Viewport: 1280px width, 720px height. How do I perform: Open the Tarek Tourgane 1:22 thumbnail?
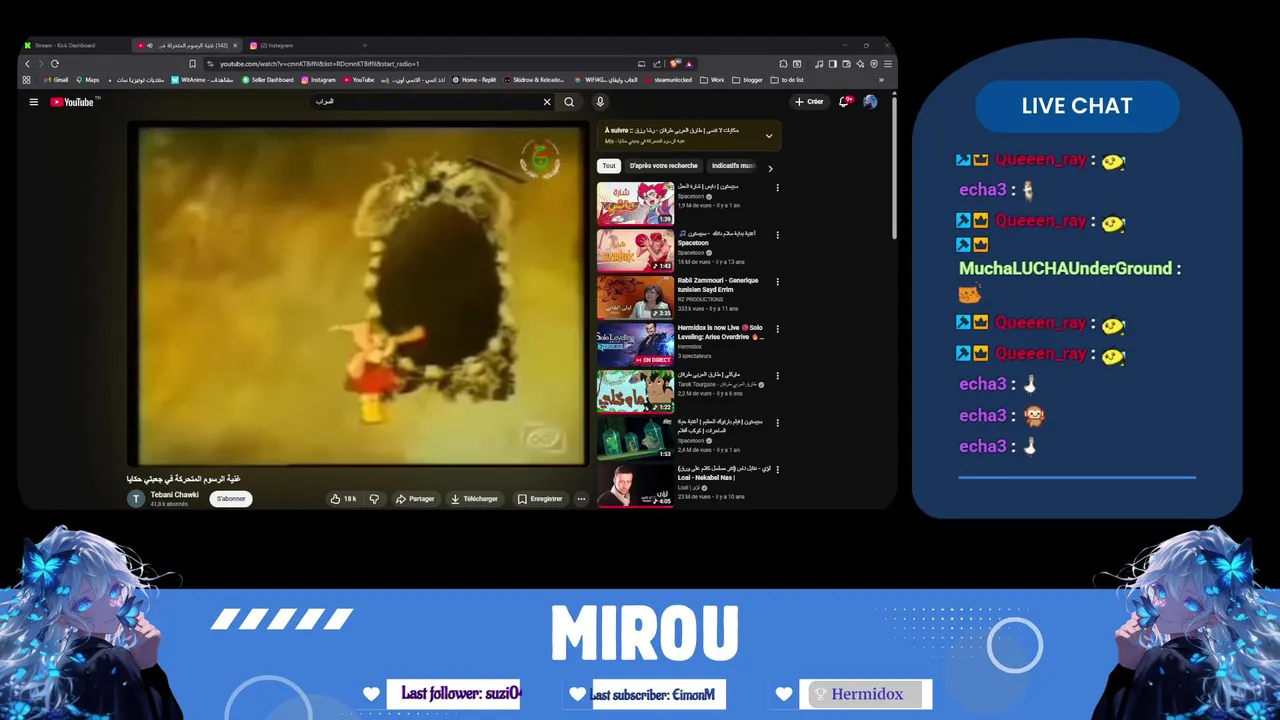tap(636, 391)
